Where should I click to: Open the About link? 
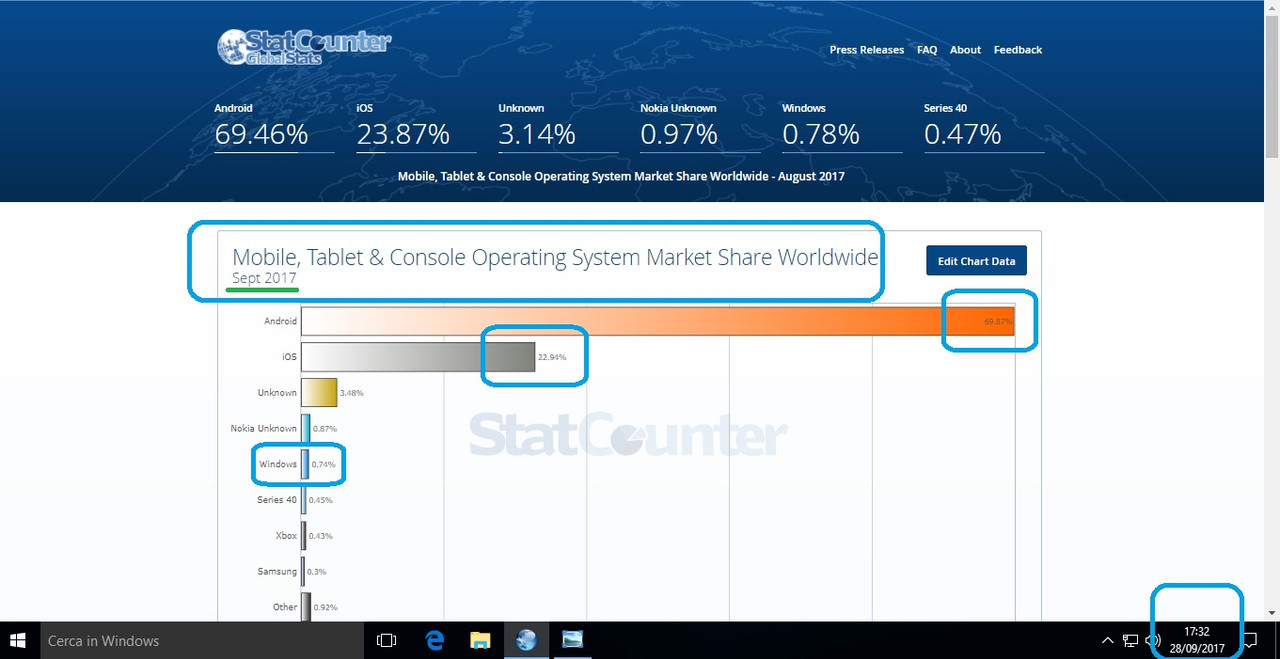[x=965, y=50]
